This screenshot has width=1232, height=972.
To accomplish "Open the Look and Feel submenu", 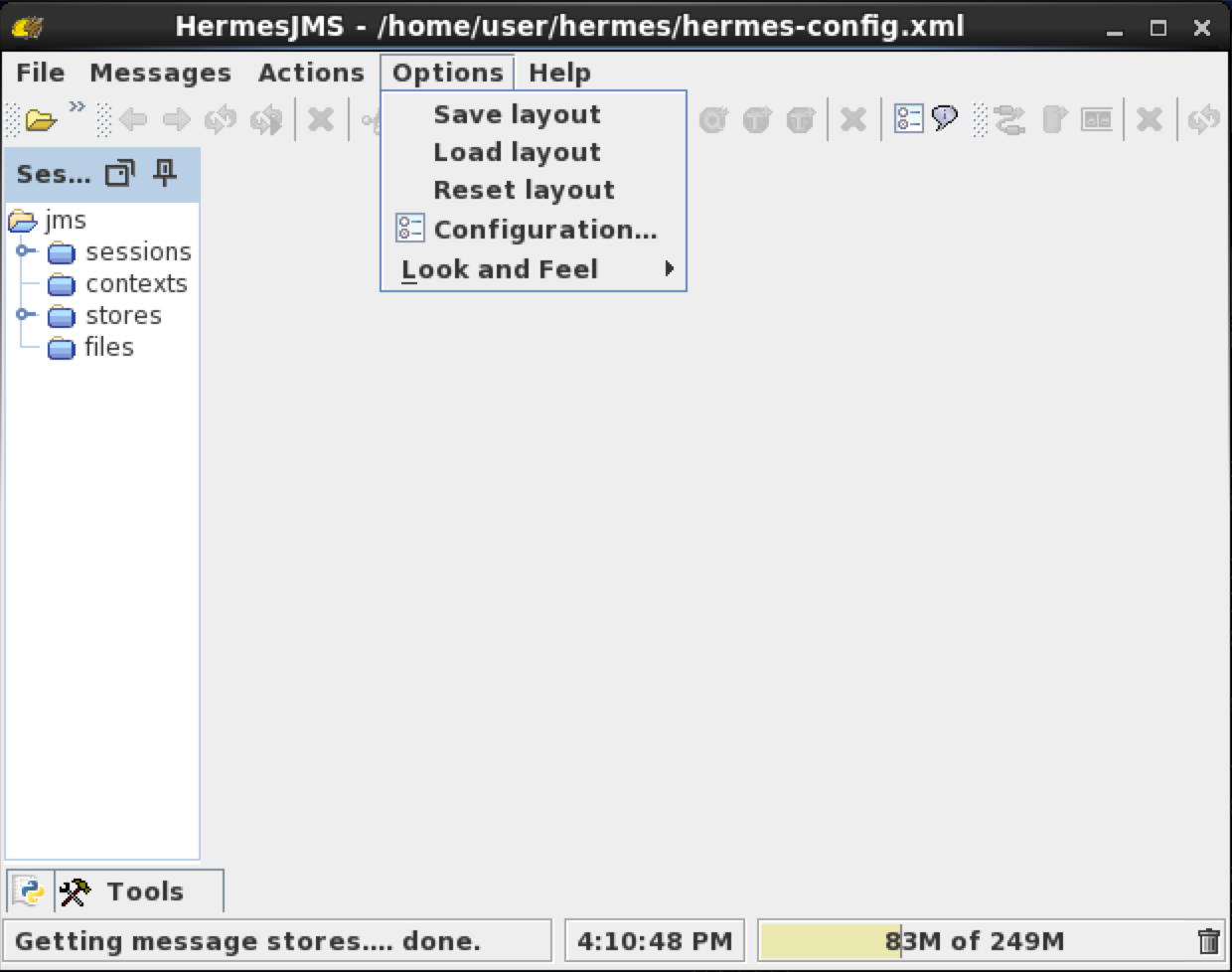I will pyautogui.click(x=534, y=268).
